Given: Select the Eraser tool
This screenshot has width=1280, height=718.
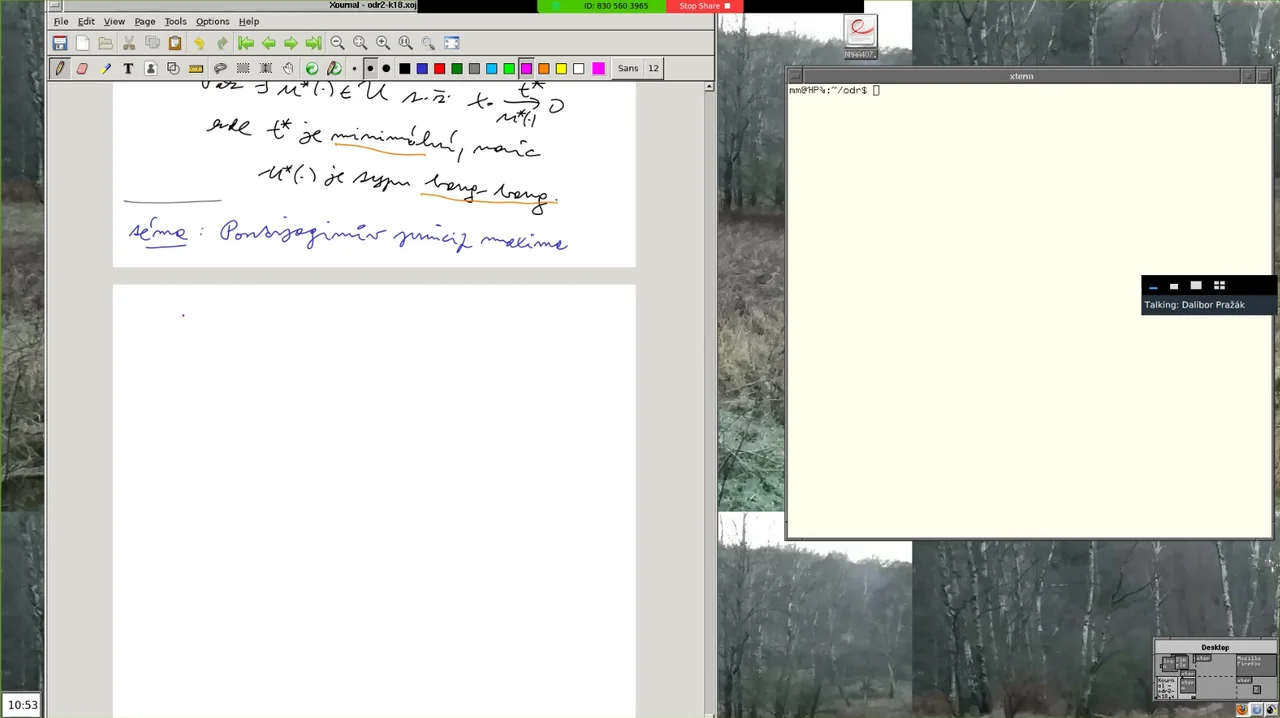Looking at the screenshot, I should (x=82, y=68).
